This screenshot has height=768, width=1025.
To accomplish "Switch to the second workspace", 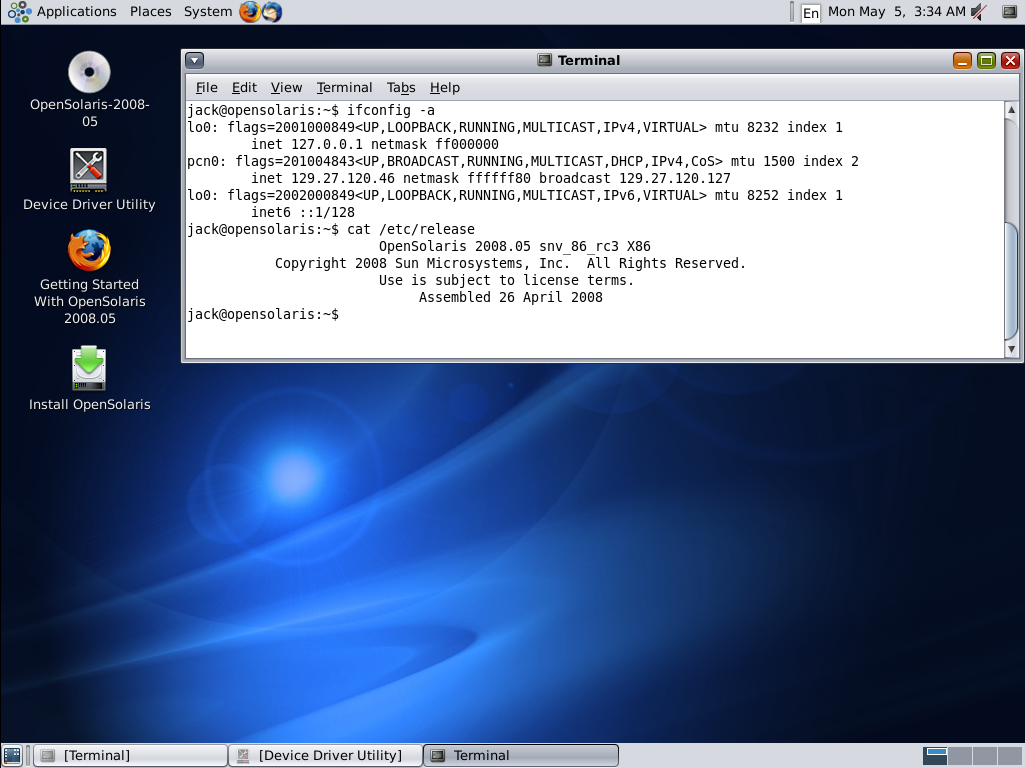I will [x=960, y=756].
